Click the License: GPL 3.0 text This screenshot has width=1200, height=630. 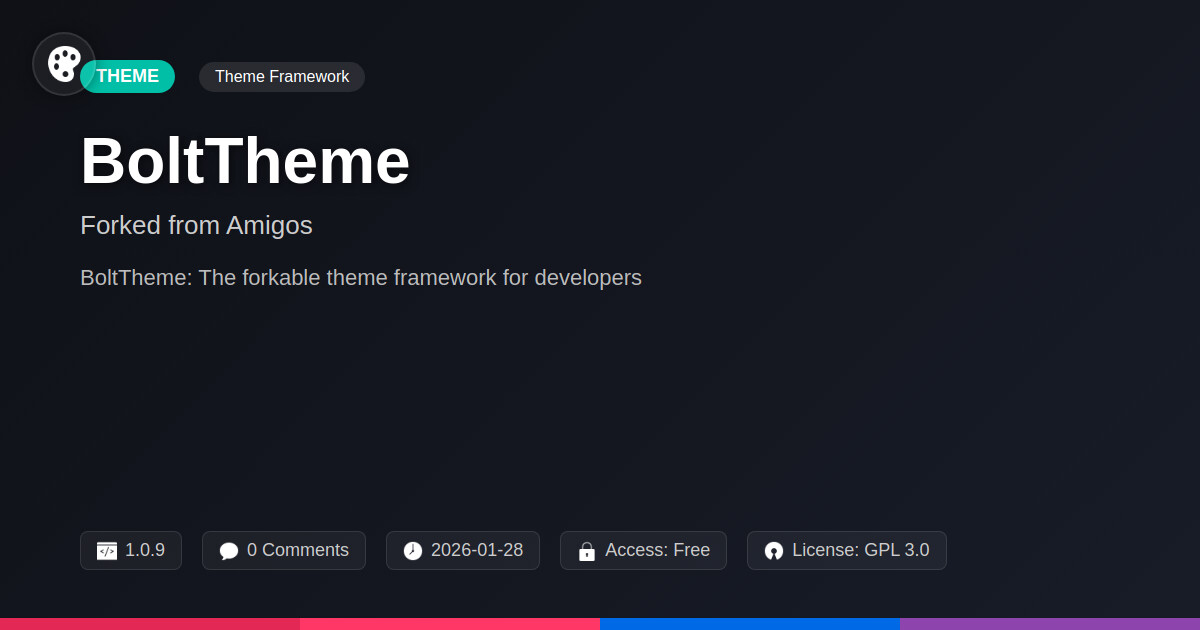(x=860, y=550)
